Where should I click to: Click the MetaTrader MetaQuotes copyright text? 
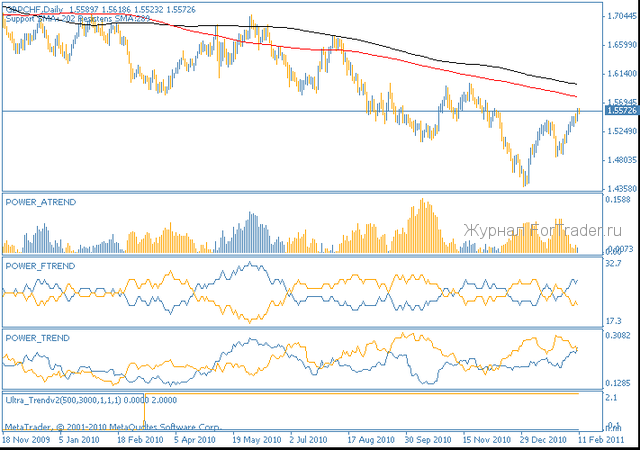coord(113,427)
